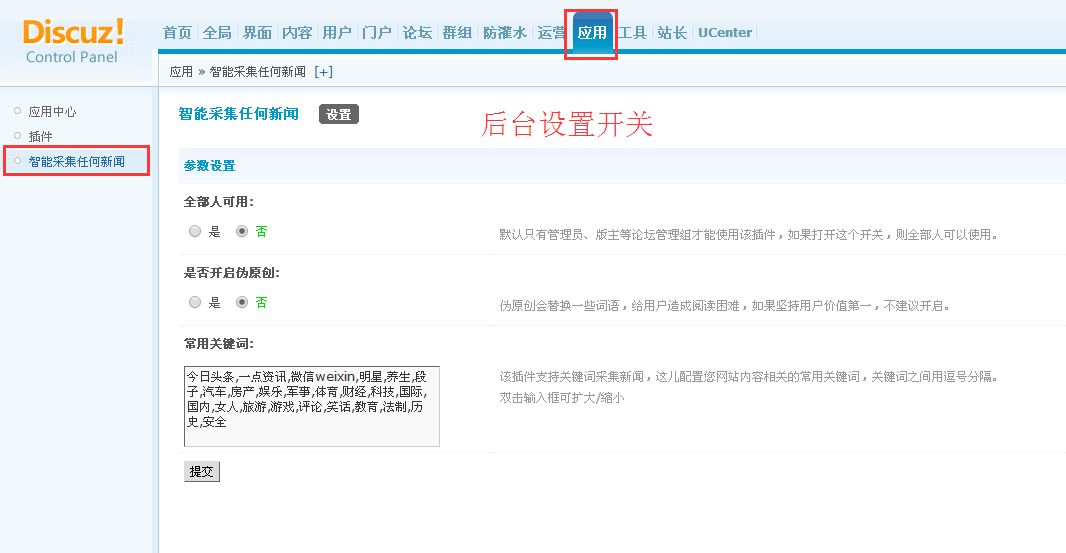
Task: Click the 是否开启伪原创 field label
Action: (231, 273)
